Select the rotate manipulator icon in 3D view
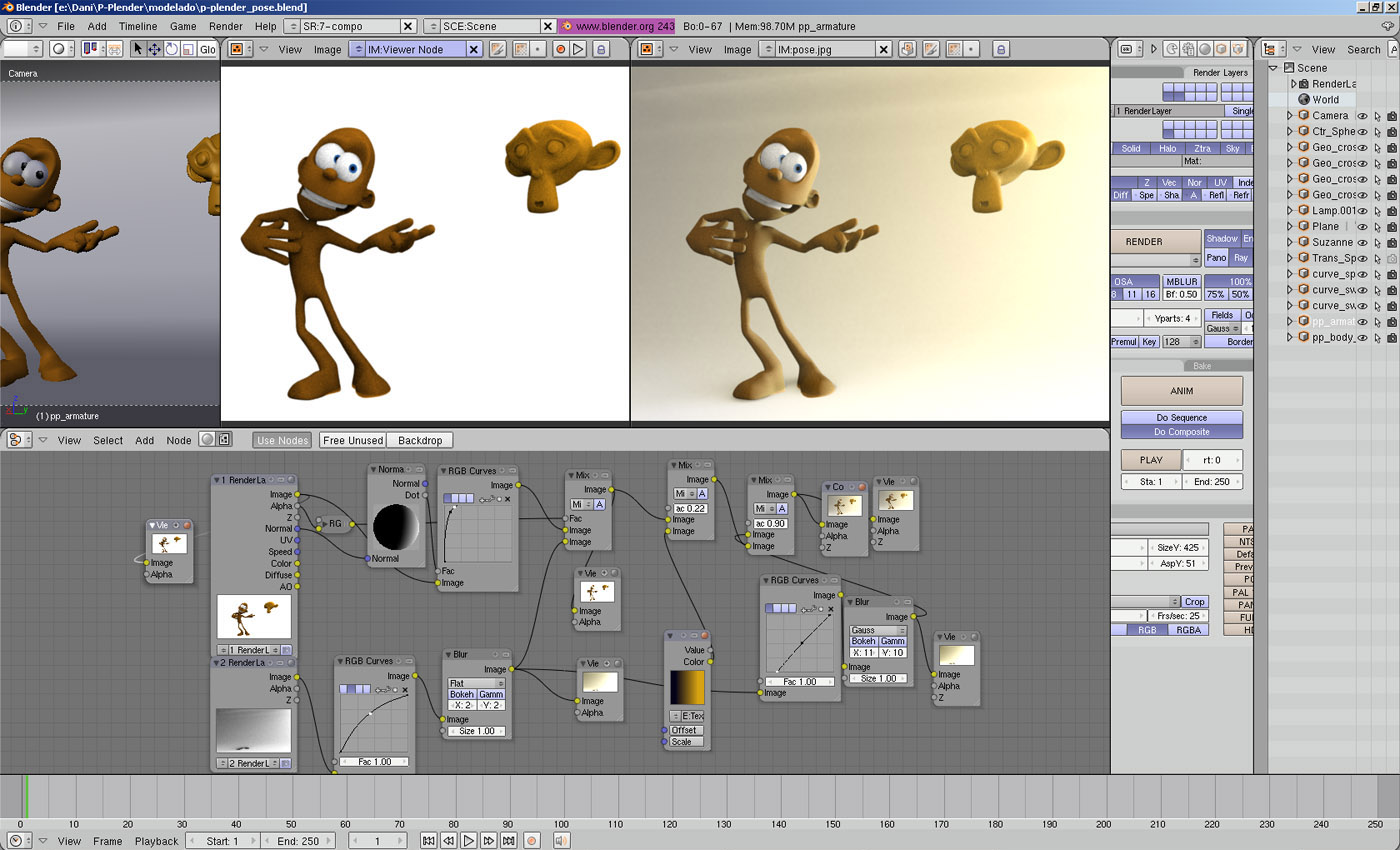This screenshot has height=850, width=1400. click(171, 49)
